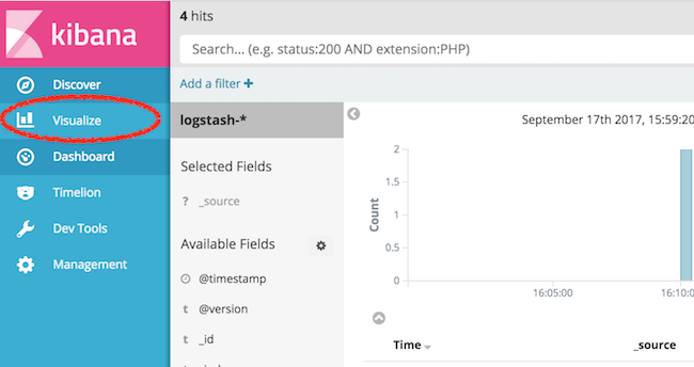Click the Available Fields heading
Screen dimensions: 694x367
tap(227, 244)
